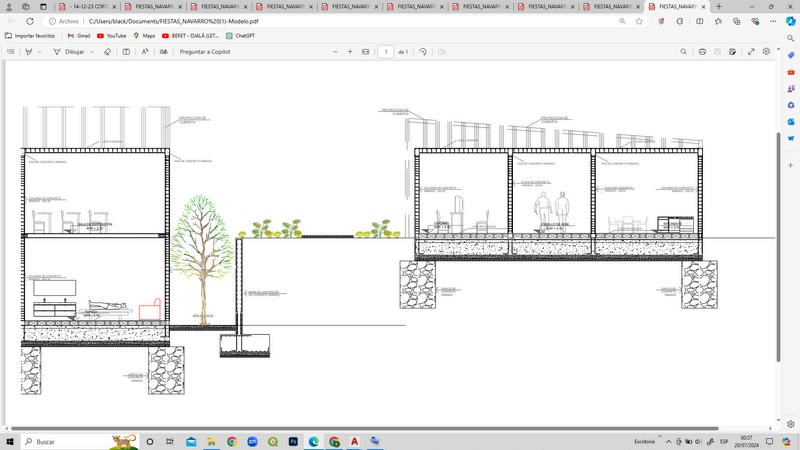Open the BERET - OJALÁ bookmark
Screen dimensions: 800x450
pos(190,36)
